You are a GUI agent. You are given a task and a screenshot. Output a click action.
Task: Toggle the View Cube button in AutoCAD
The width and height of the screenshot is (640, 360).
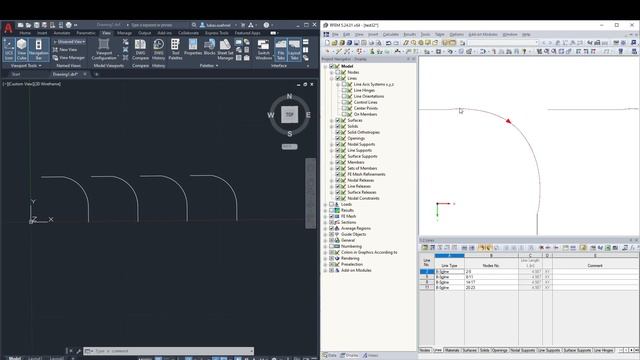[22, 49]
